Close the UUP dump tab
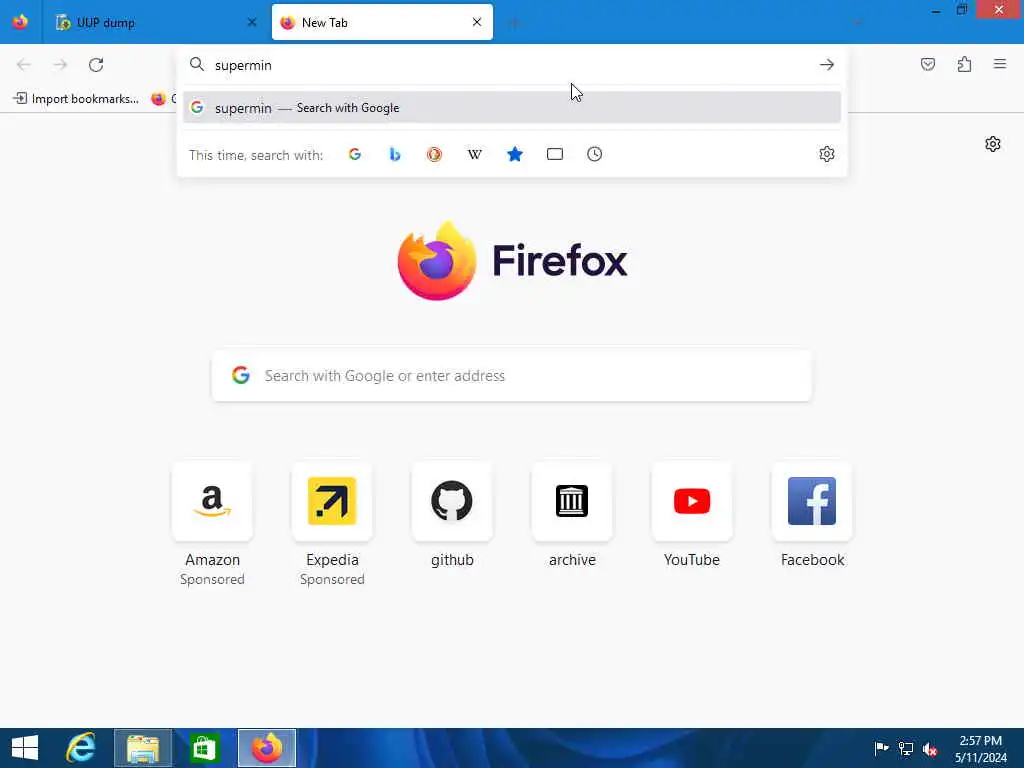The width and height of the screenshot is (1024, 768). [x=252, y=22]
